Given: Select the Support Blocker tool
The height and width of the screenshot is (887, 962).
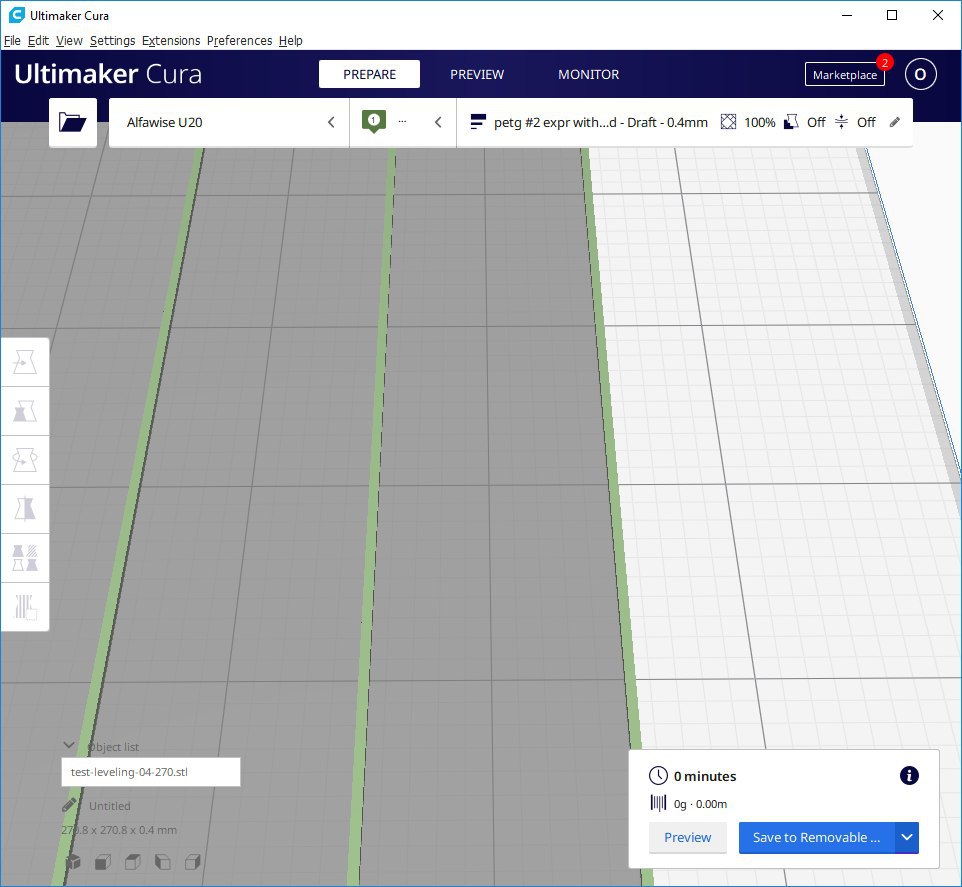Looking at the screenshot, I should (x=25, y=607).
